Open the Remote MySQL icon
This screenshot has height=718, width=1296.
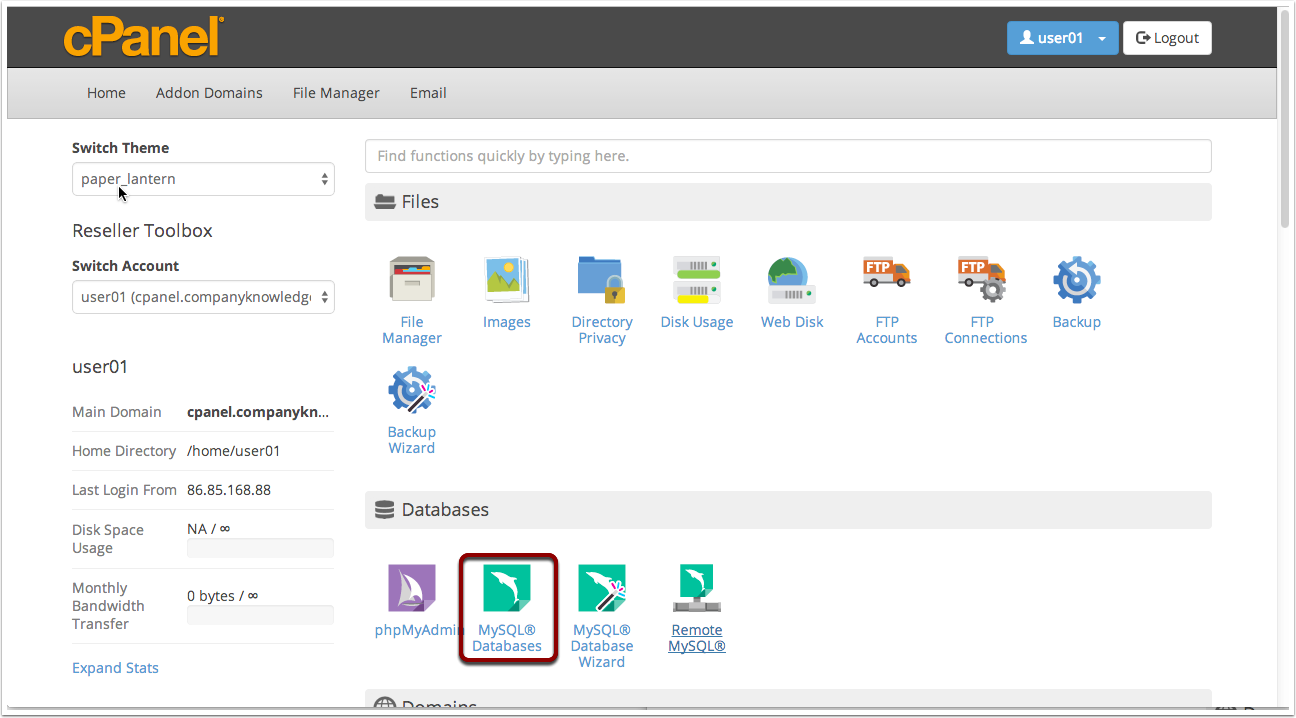[x=697, y=588]
